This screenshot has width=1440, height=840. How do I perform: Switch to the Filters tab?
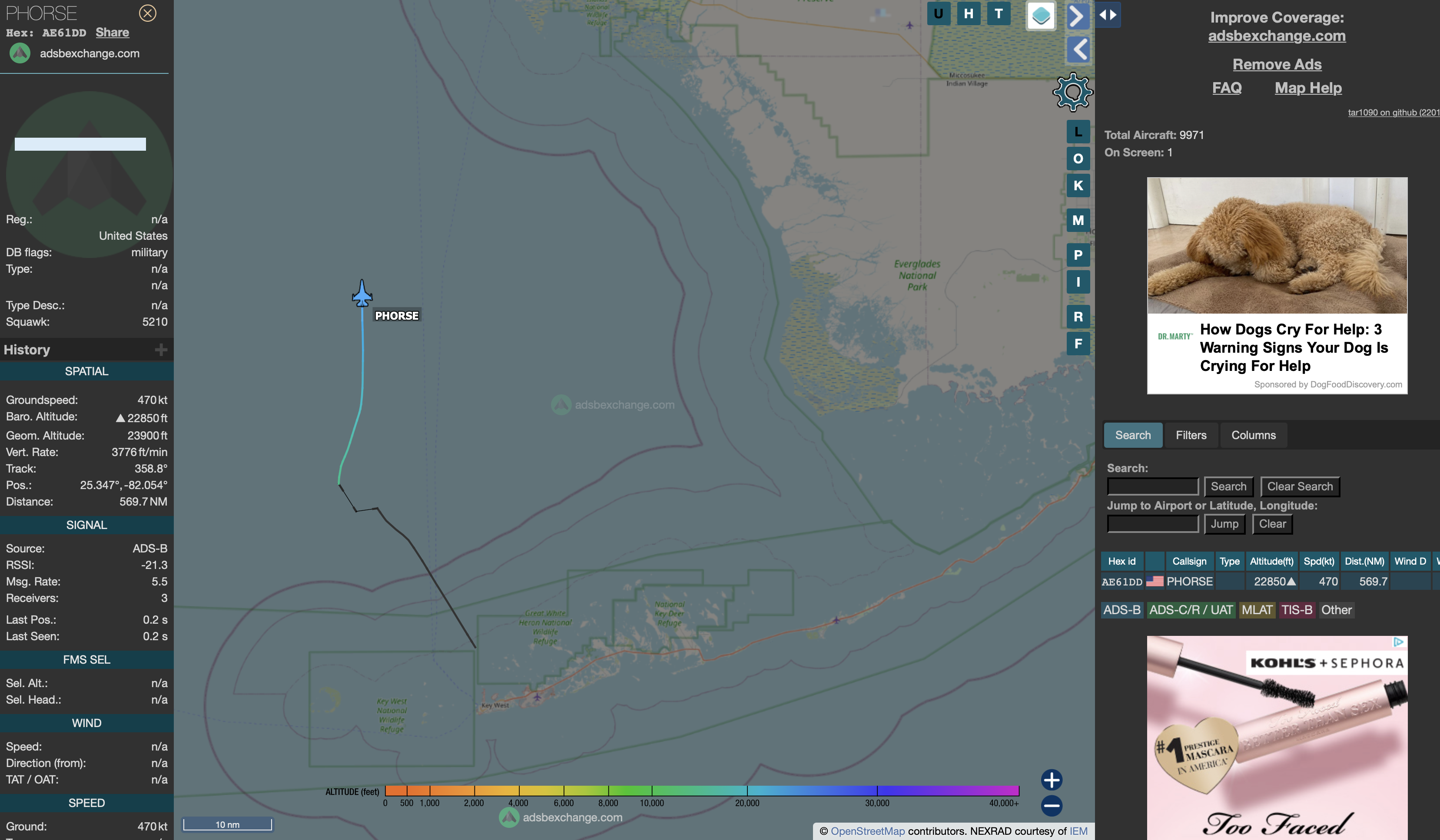point(1191,435)
